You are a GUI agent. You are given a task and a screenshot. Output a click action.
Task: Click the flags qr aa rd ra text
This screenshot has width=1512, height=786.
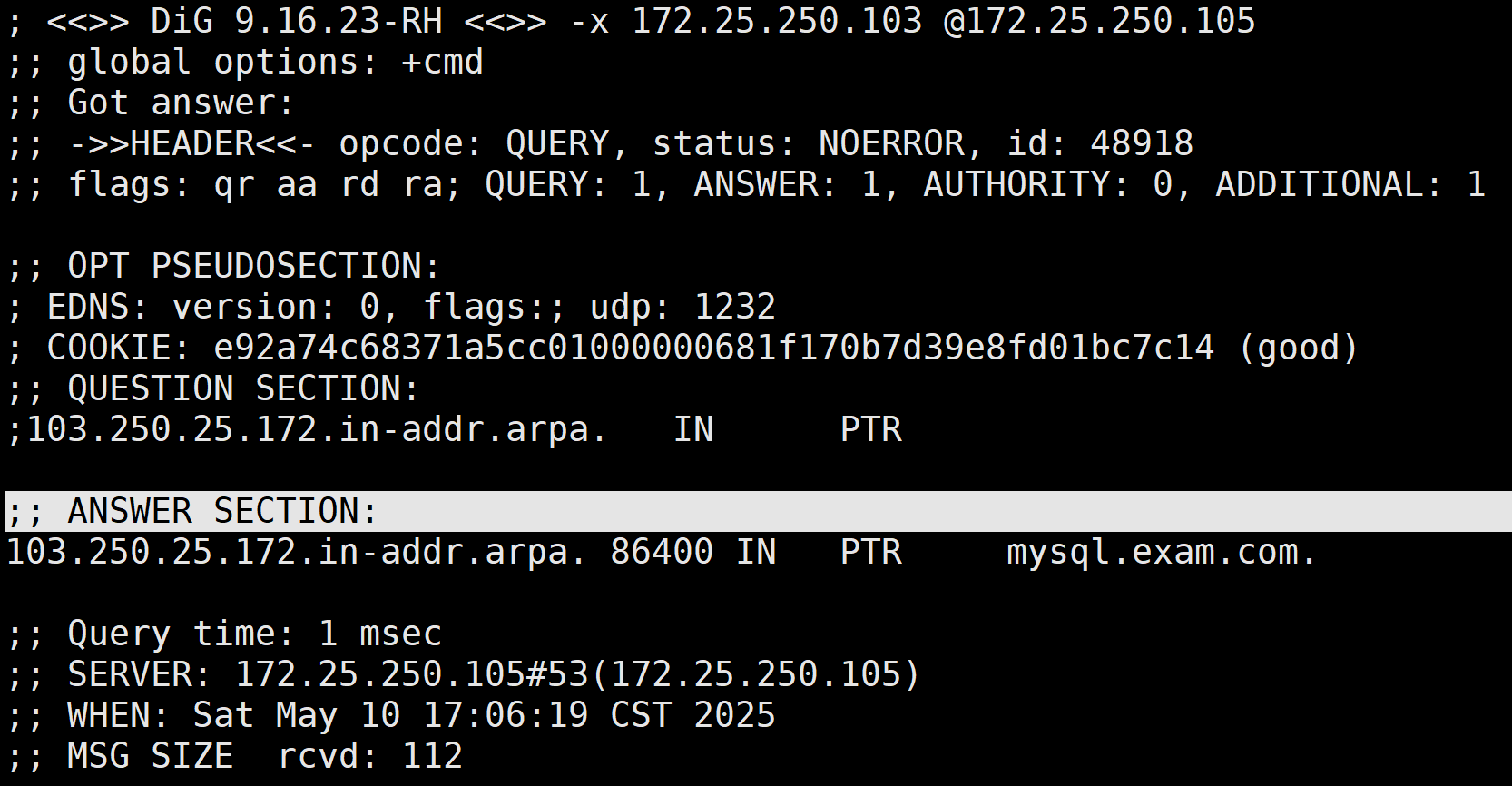tap(265, 184)
